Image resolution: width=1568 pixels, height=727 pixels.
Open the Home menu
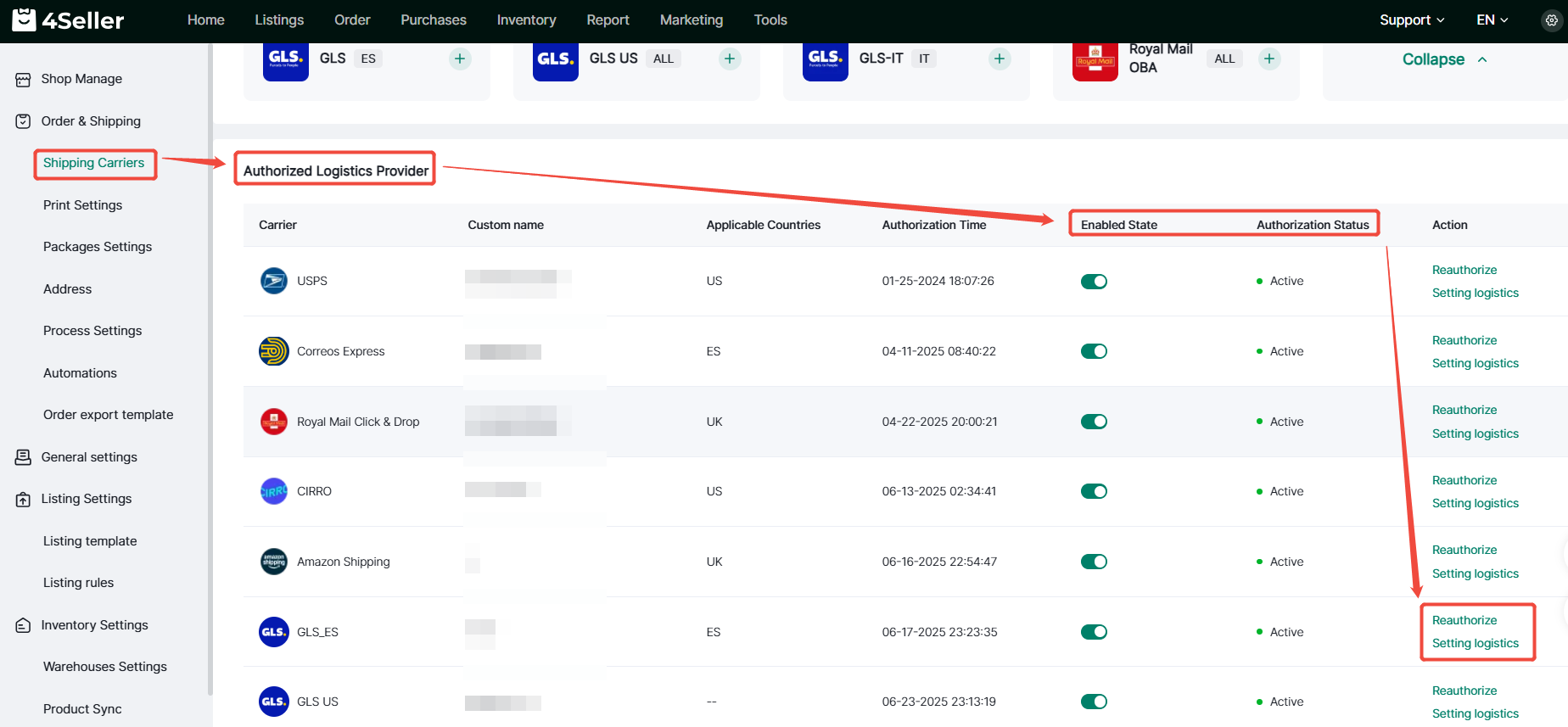pyautogui.click(x=206, y=20)
